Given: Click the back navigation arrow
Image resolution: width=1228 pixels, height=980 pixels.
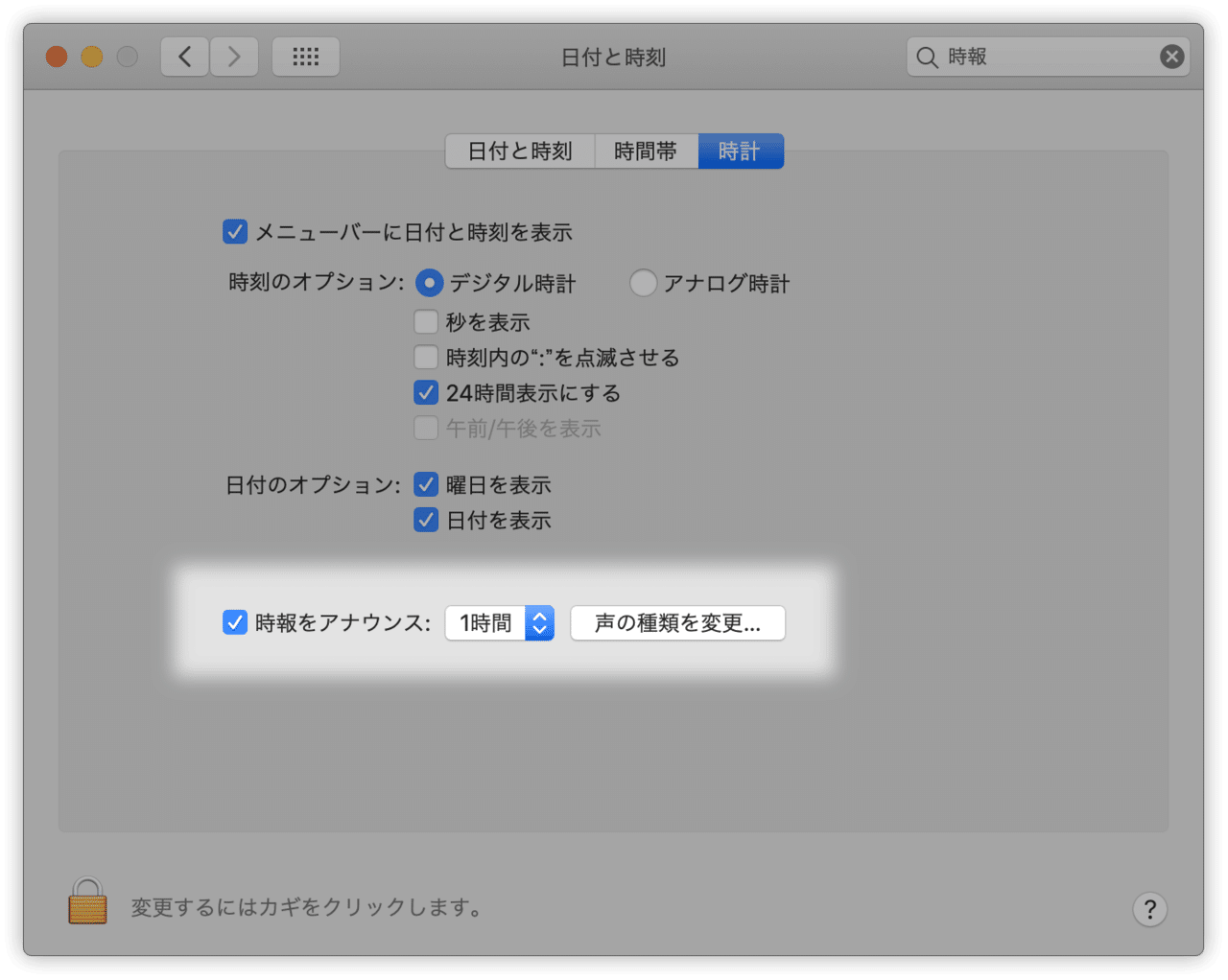Looking at the screenshot, I should pos(184,57).
